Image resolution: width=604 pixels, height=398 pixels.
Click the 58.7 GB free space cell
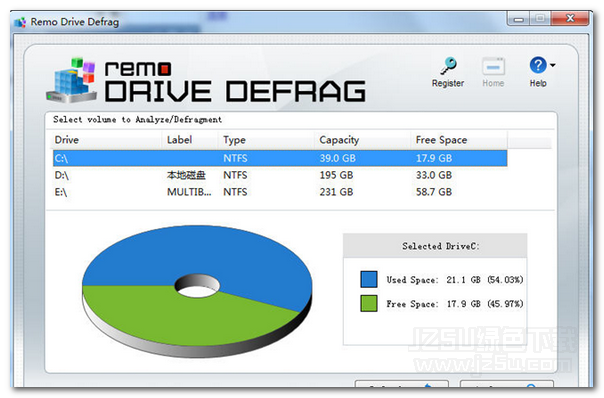coord(434,192)
